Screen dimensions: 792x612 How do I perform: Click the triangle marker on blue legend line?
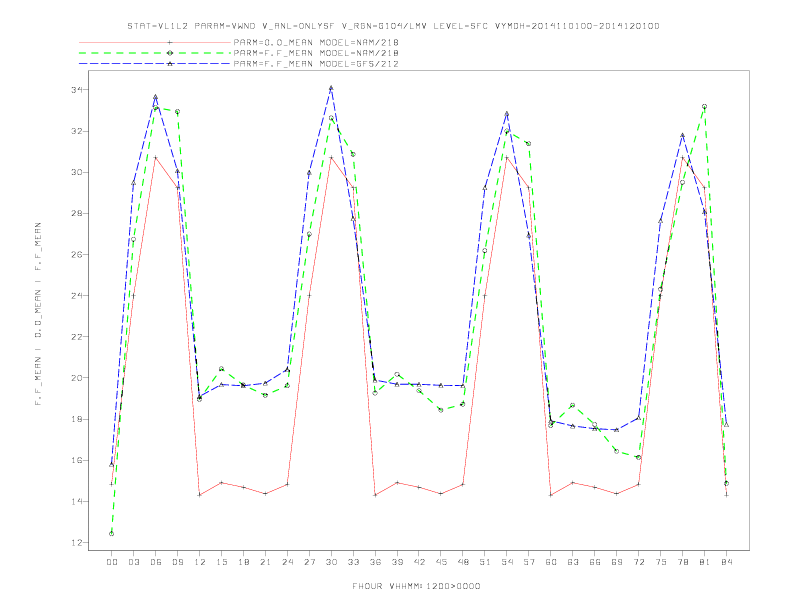point(170,64)
